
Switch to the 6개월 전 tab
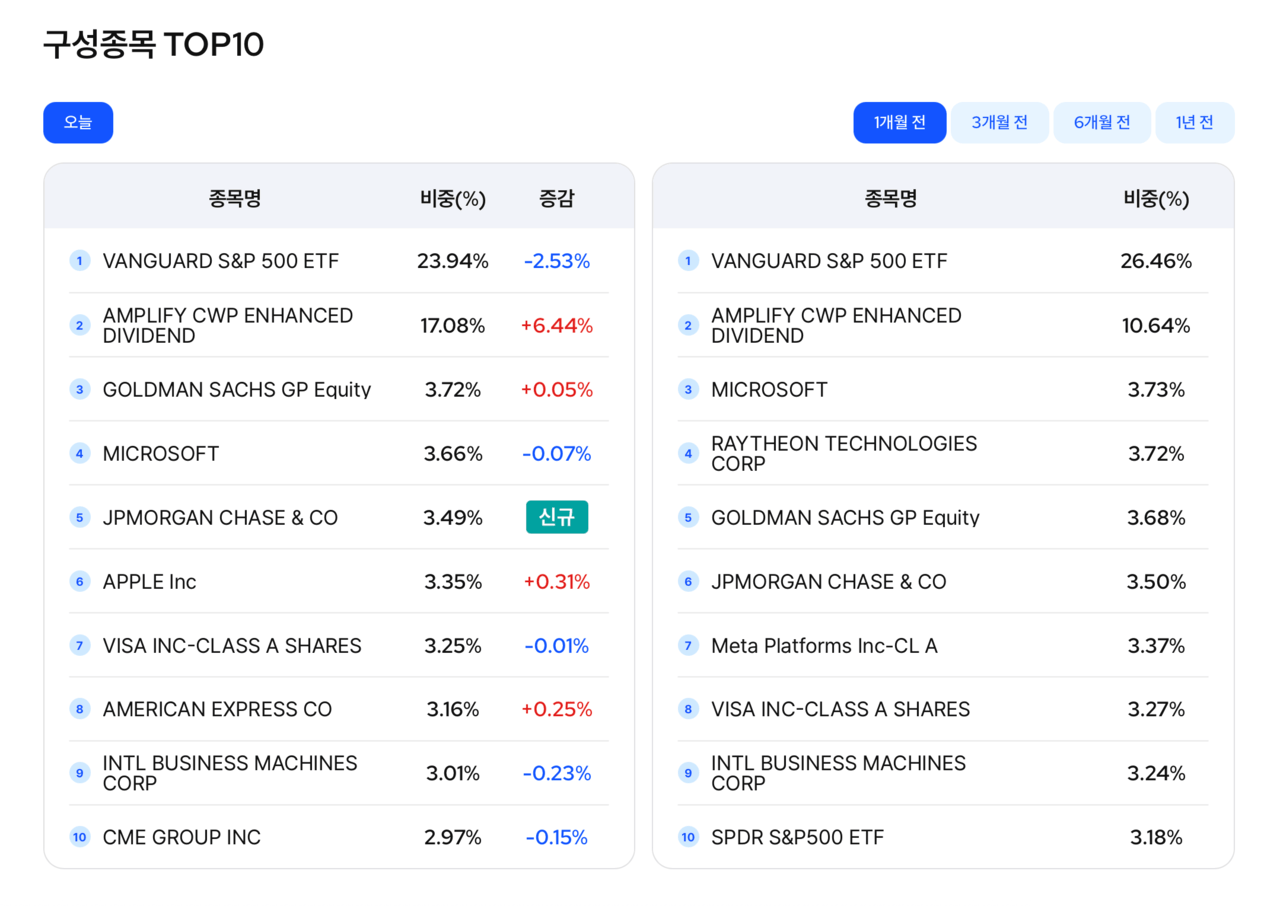[1102, 123]
